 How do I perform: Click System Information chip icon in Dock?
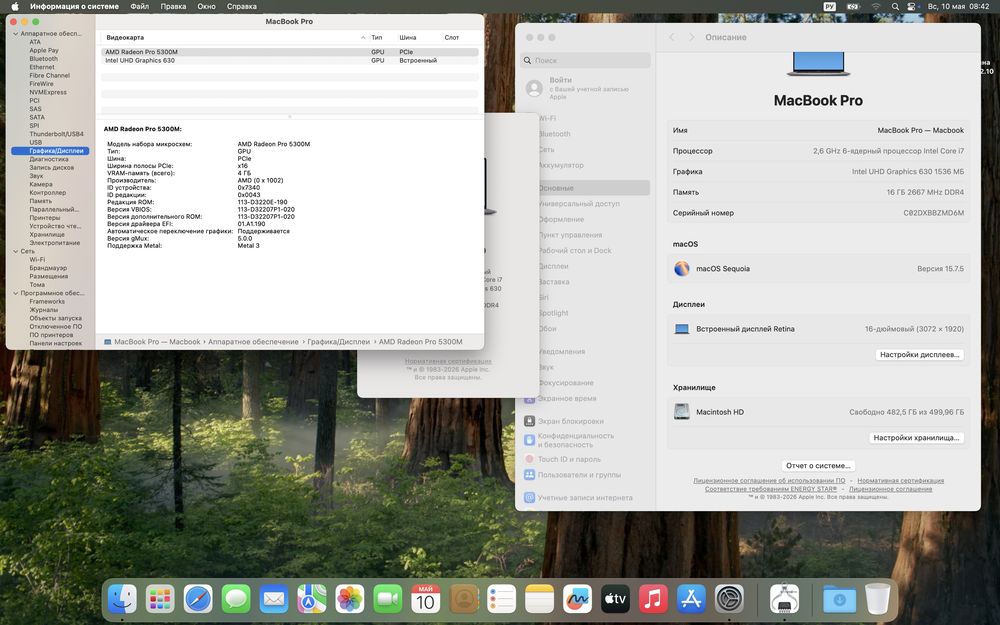[784, 599]
